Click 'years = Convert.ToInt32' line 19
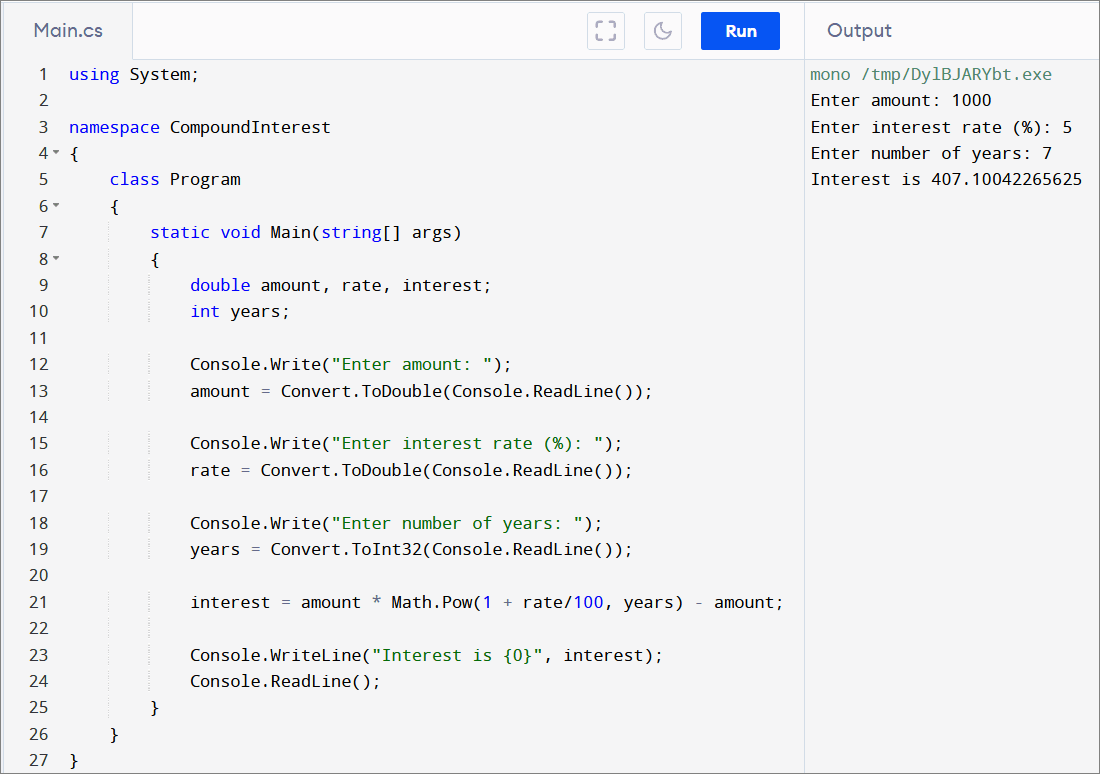Image resolution: width=1100 pixels, height=774 pixels. 411,549
